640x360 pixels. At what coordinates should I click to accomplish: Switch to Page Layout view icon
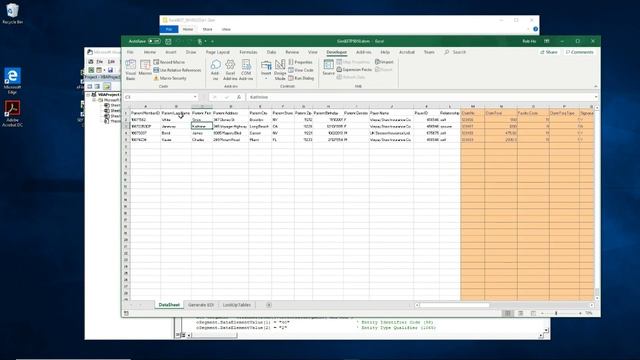(520, 313)
